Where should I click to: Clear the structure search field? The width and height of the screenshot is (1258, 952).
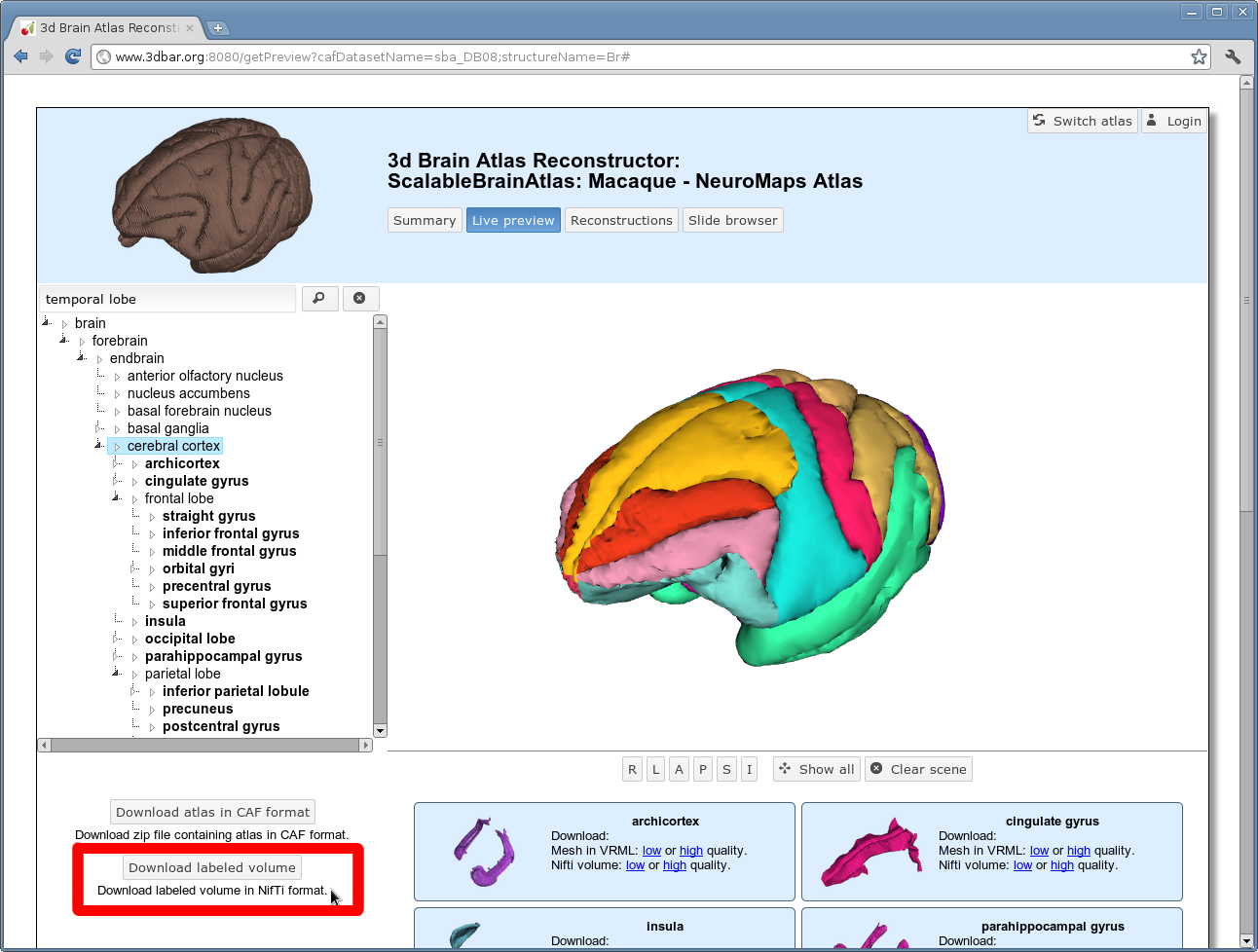pyautogui.click(x=359, y=299)
